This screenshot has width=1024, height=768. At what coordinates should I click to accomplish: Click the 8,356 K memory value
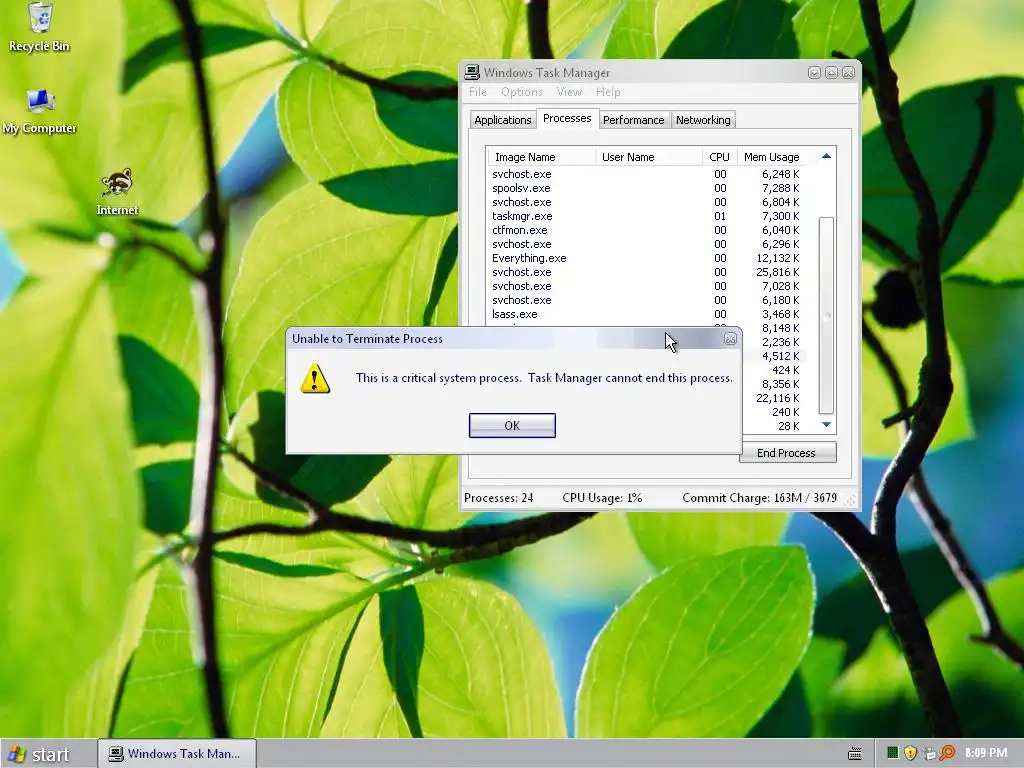coord(780,384)
